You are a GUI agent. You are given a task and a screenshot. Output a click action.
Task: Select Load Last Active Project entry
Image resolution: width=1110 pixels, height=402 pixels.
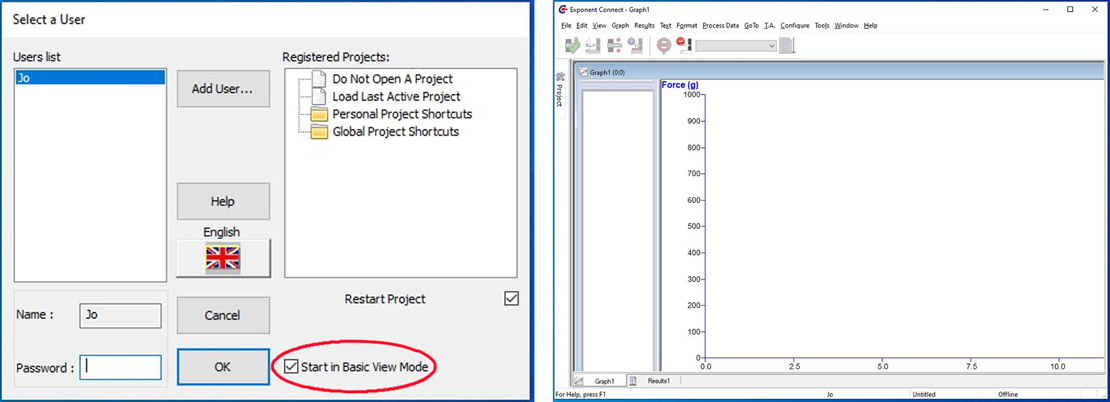click(x=396, y=96)
